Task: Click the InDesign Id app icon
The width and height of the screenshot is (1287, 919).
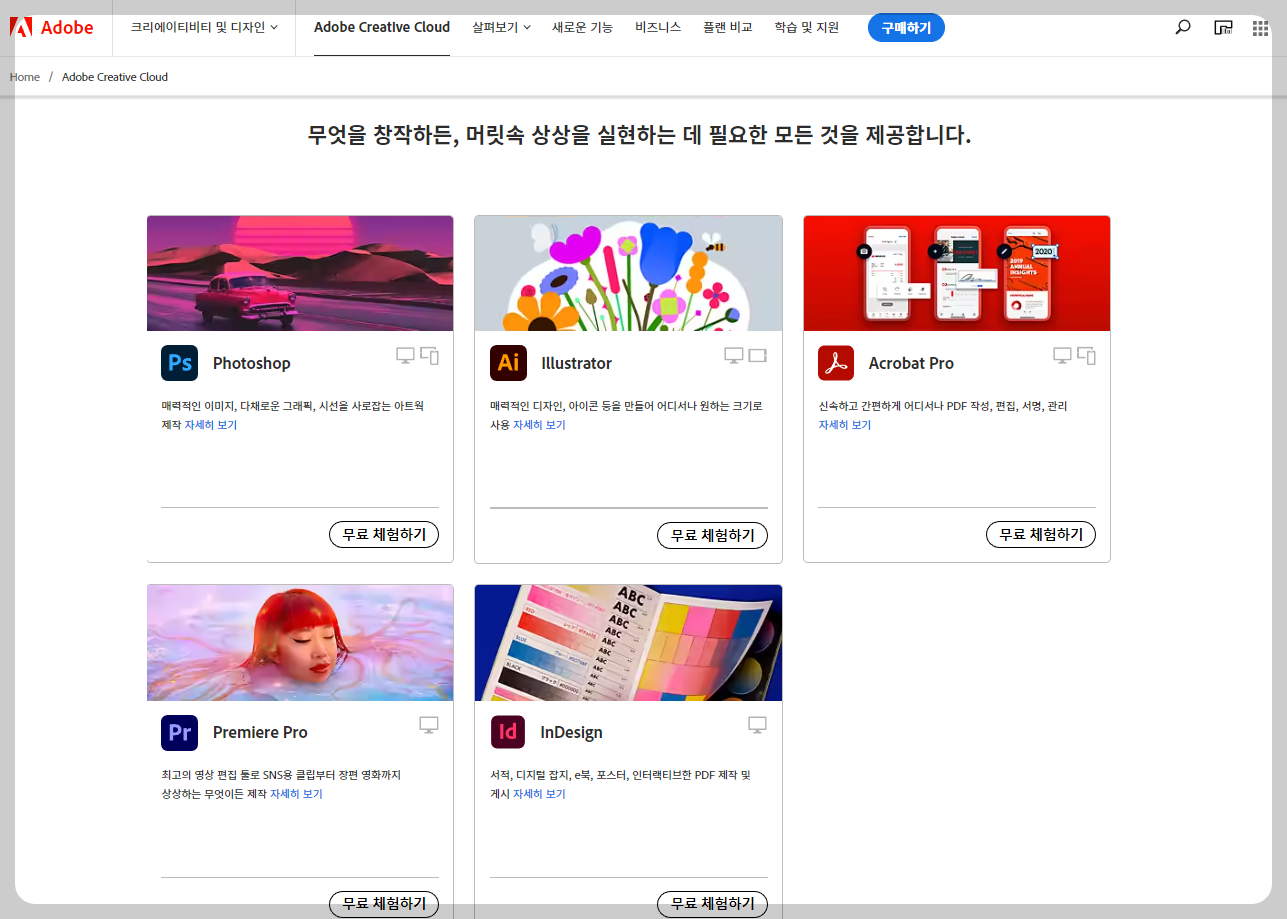Action: [x=508, y=732]
